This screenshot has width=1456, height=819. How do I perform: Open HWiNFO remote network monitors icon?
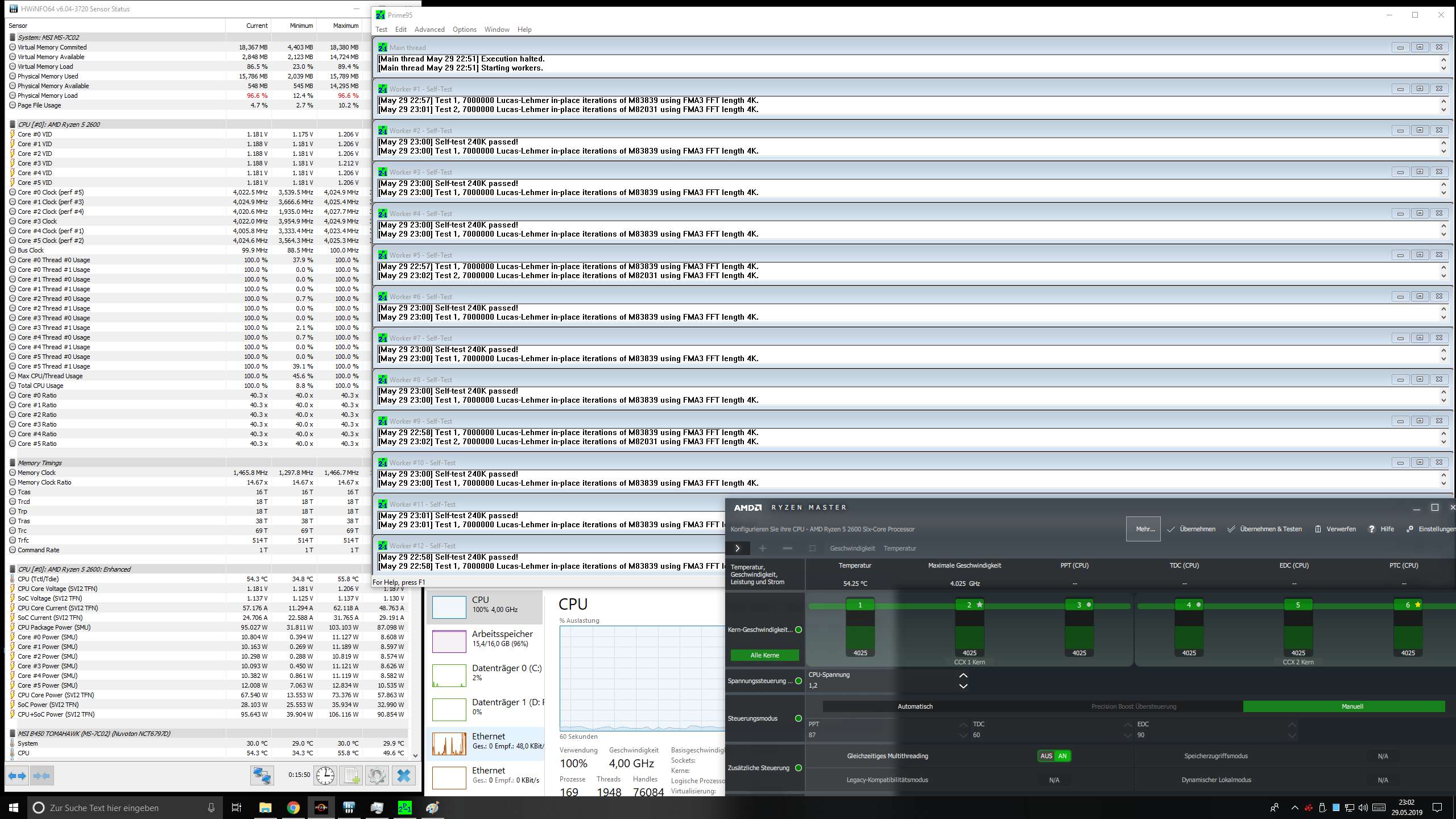[262, 776]
